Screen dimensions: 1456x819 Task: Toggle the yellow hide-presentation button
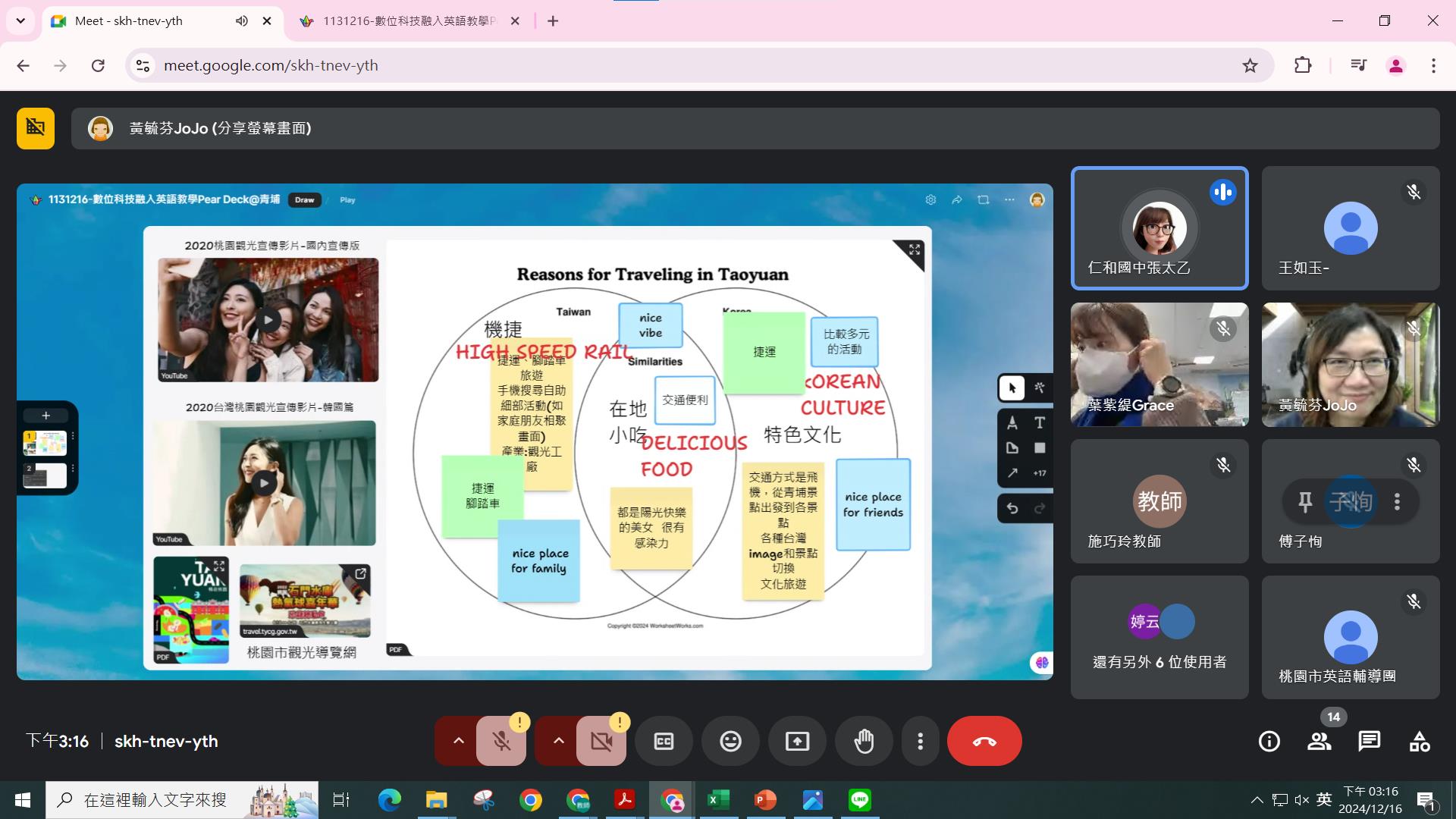pyautogui.click(x=36, y=127)
